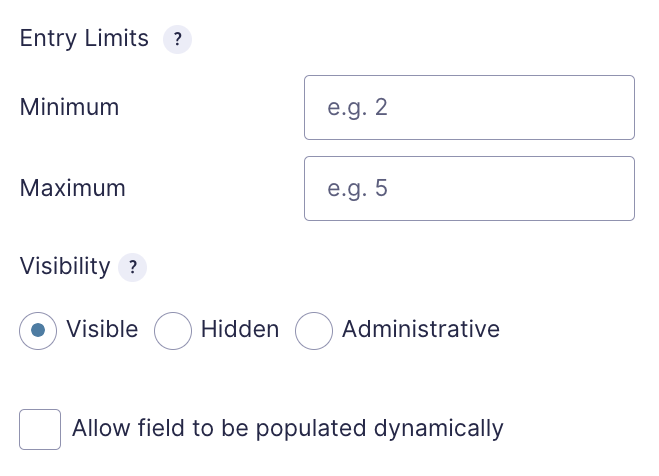The image size is (659, 476).
Task: Open the Entry Limits help tooltip icon
Action: tap(177, 39)
